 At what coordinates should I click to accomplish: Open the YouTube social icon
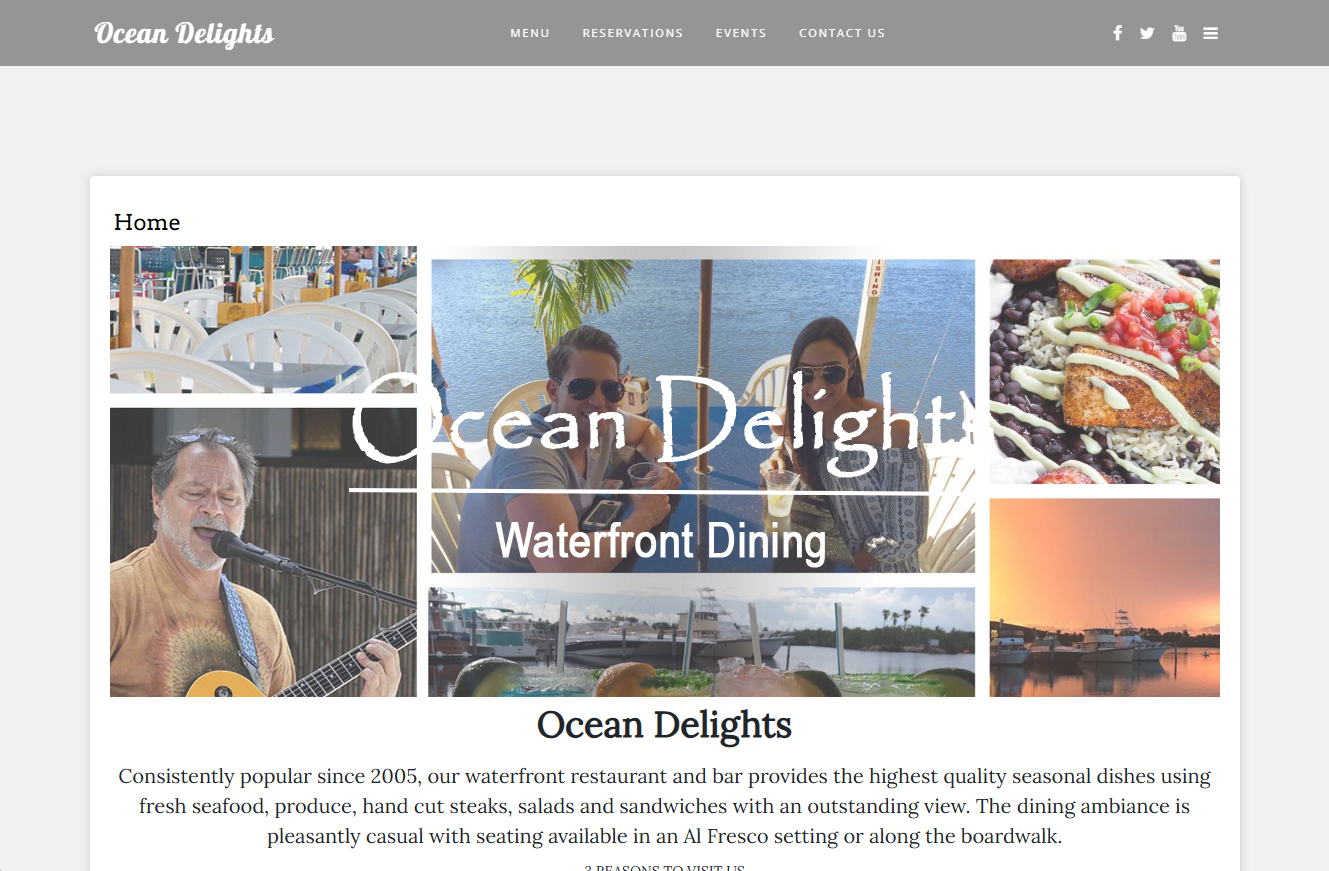1179,33
